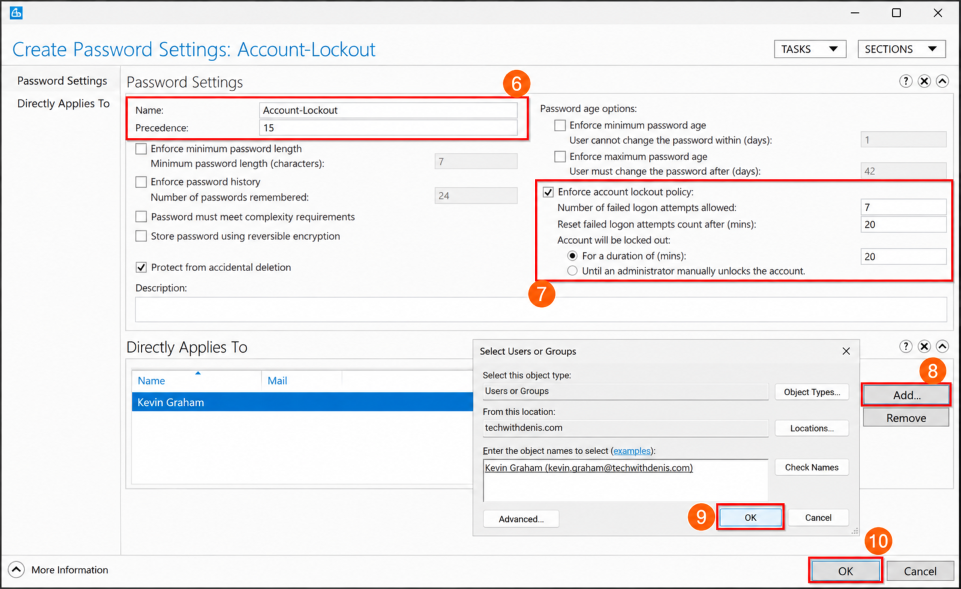Click the Name field with Account-Lockout
961x589 pixels.
[388, 110]
